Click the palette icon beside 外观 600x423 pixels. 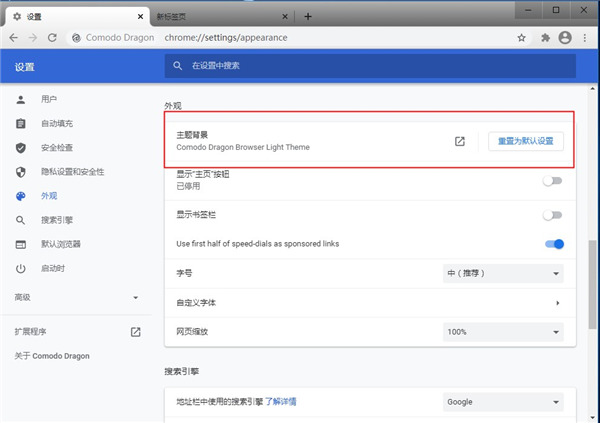click(x=21, y=196)
